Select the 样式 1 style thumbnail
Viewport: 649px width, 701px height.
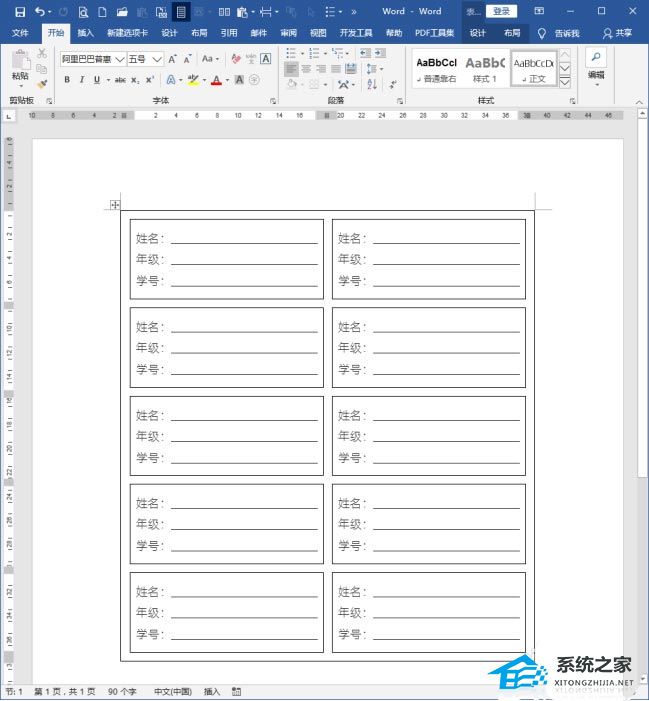(x=485, y=69)
